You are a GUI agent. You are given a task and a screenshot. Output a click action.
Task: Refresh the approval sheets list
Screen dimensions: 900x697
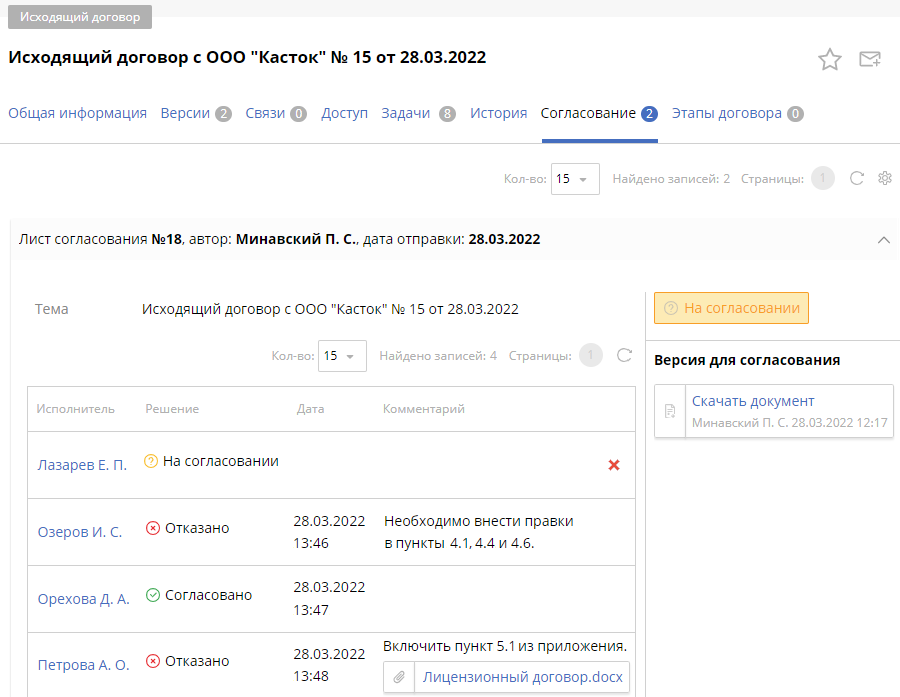click(856, 179)
